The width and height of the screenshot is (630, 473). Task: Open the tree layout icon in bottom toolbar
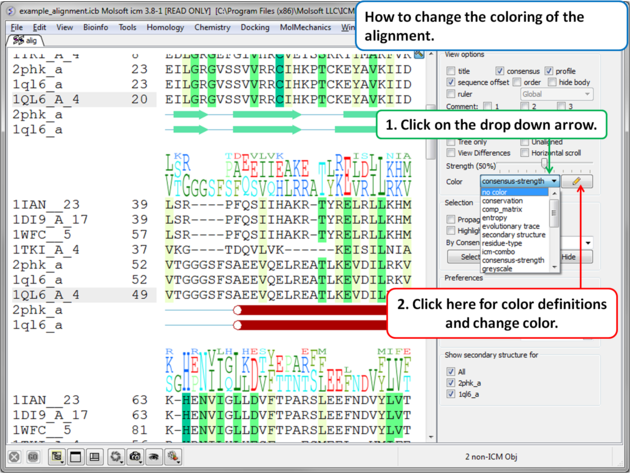57,457
